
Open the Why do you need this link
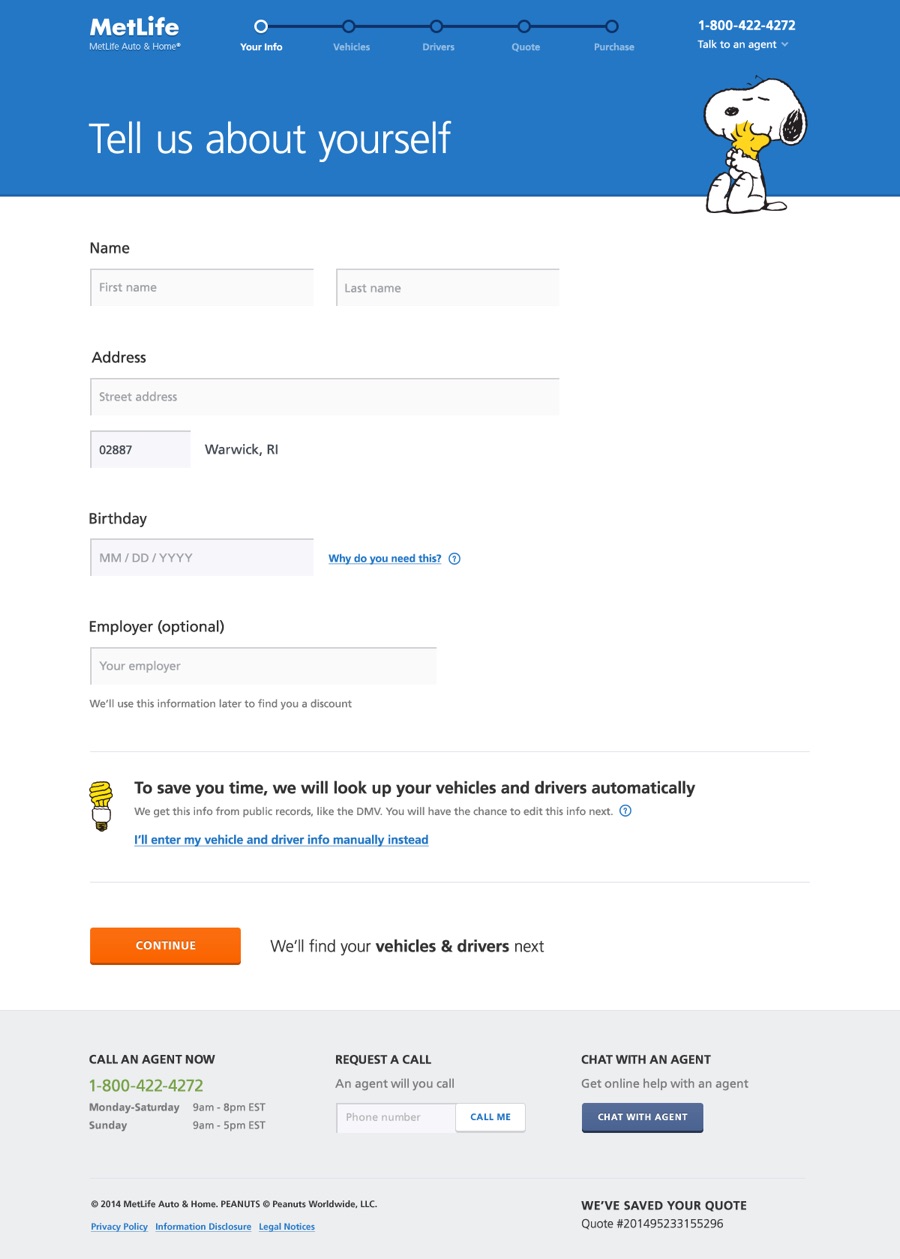click(385, 559)
